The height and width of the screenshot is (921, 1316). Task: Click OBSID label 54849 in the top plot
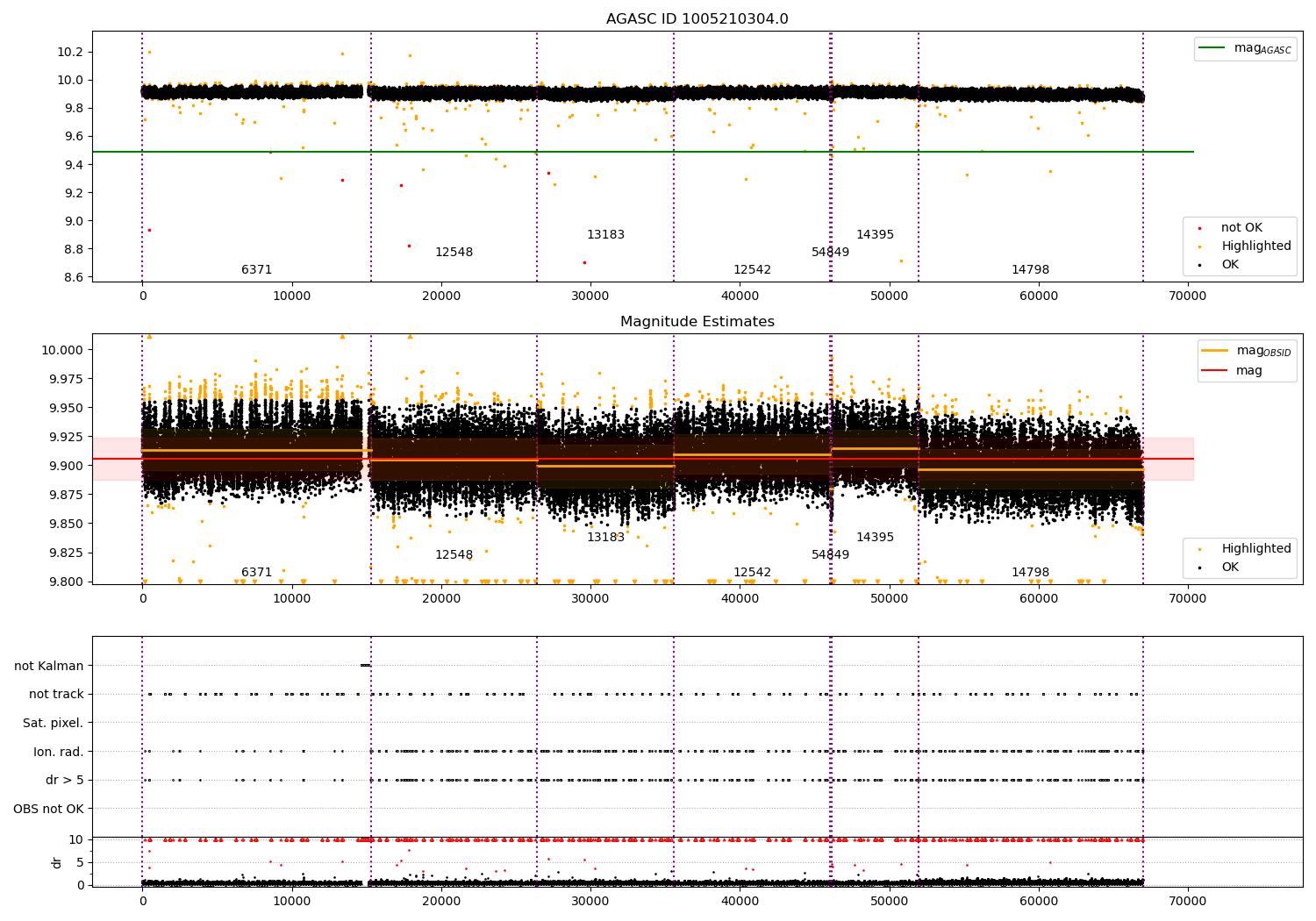click(x=830, y=253)
